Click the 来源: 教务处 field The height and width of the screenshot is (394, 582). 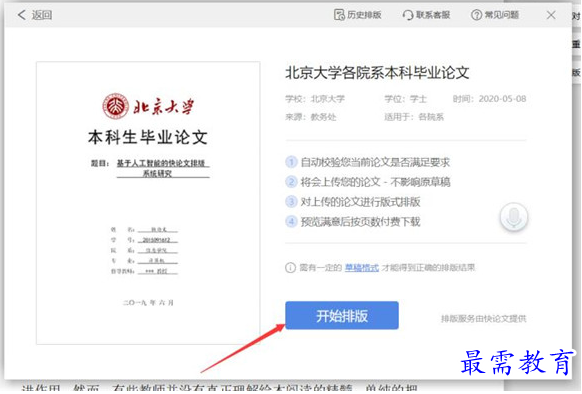pyautogui.click(x=310, y=117)
